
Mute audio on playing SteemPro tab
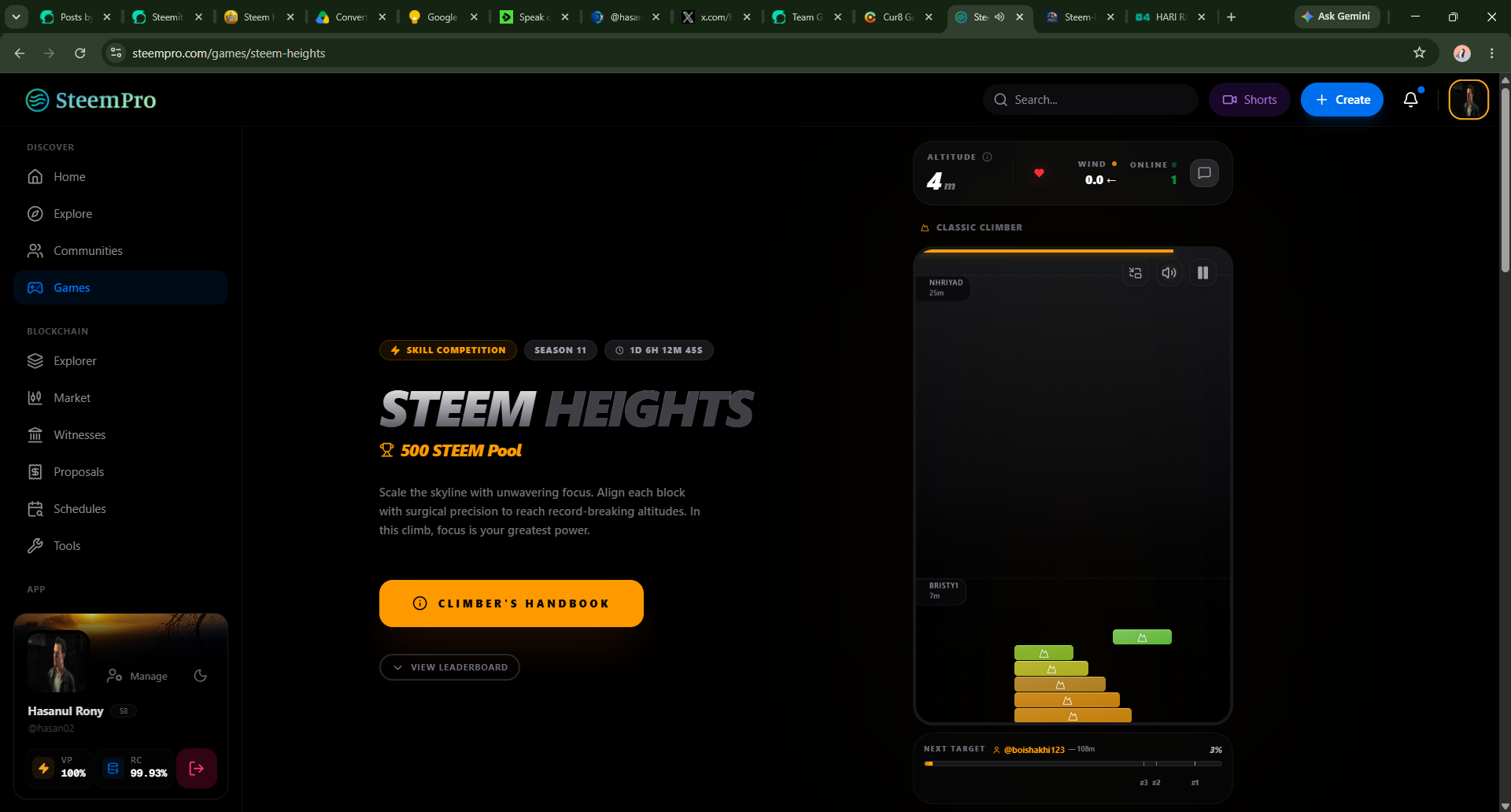point(999,17)
